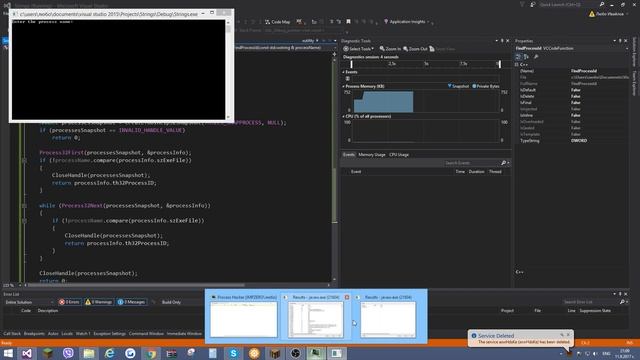
Task: Click the bookmark icon in the toolbar
Action: [348, 22]
